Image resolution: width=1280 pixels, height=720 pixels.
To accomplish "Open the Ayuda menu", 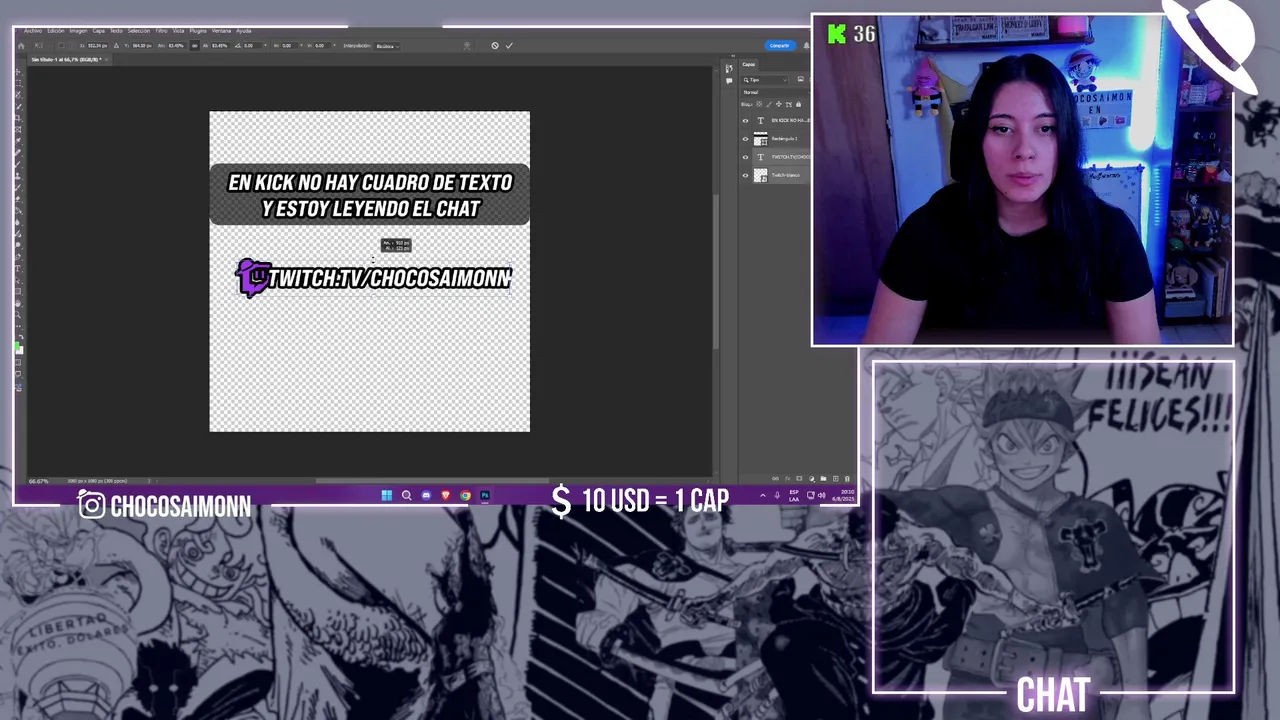I will tap(244, 31).
